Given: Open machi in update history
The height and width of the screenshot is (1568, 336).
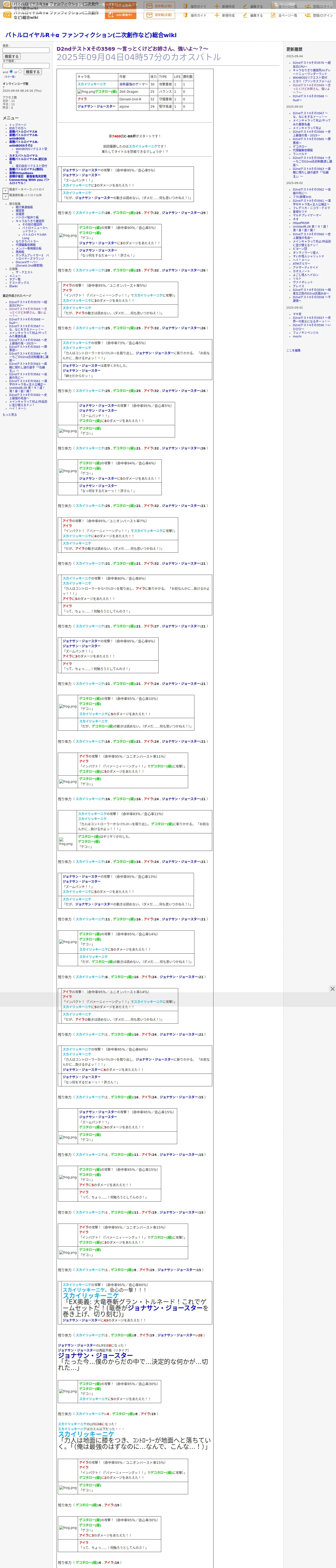Looking at the screenshot, I should [x=297, y=336].
